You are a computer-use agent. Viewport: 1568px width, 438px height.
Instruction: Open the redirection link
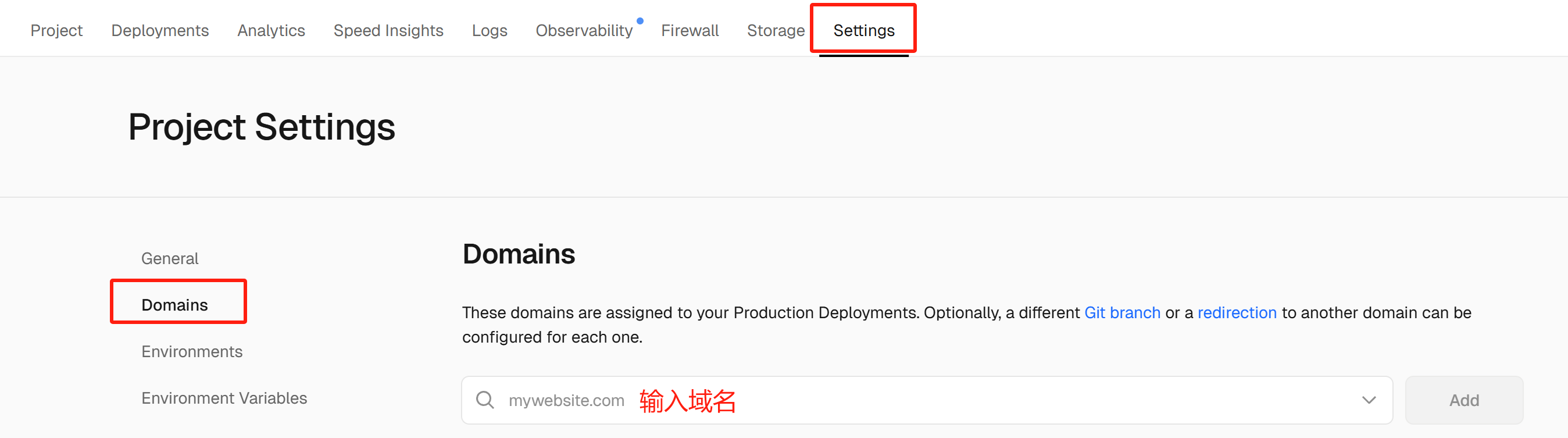pyautogui.click(x=1237, y=312)
